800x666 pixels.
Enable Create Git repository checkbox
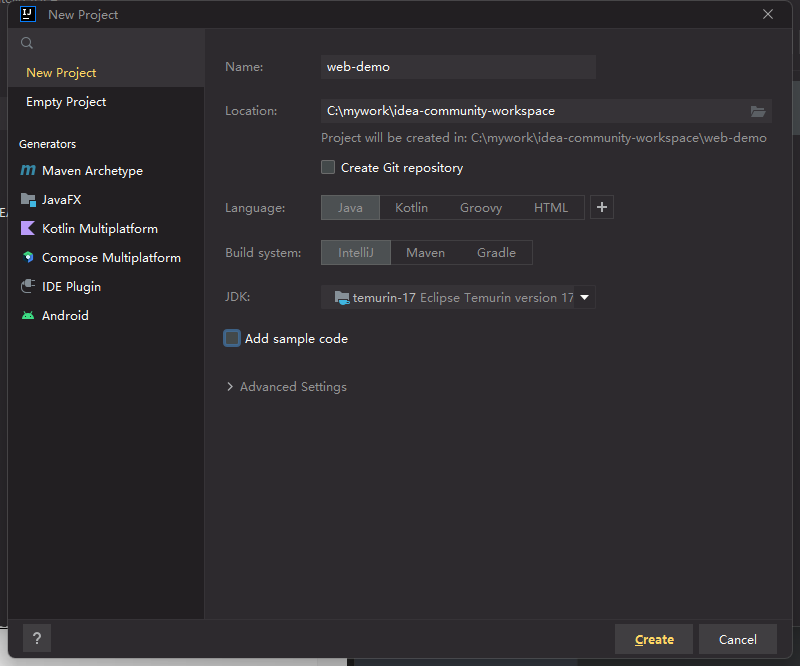328,167
